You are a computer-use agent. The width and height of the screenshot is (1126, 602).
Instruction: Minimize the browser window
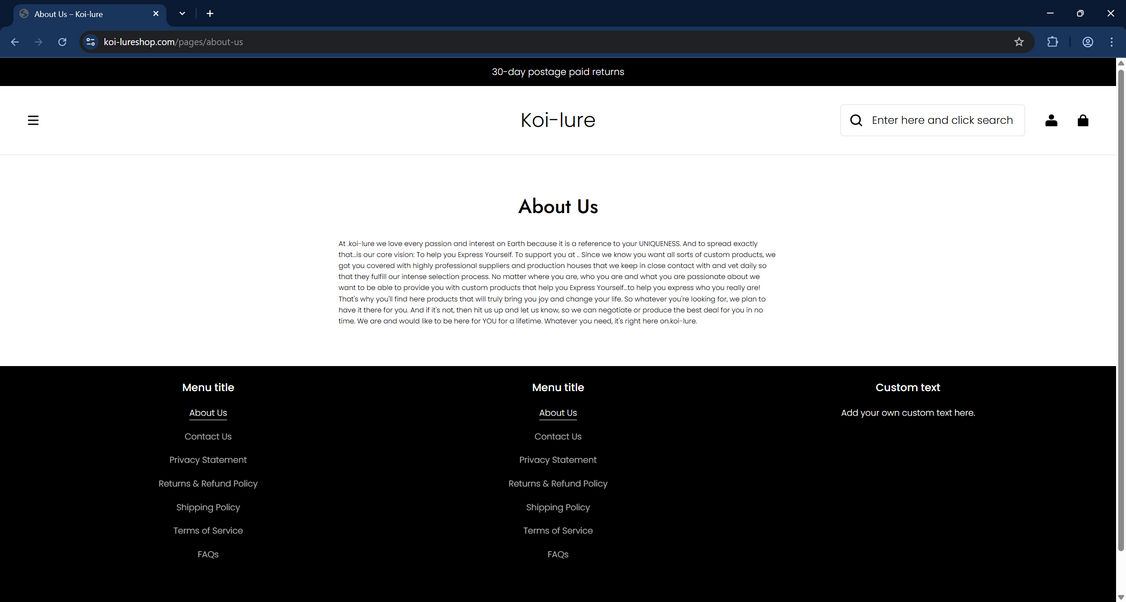tap(1050, 13)
